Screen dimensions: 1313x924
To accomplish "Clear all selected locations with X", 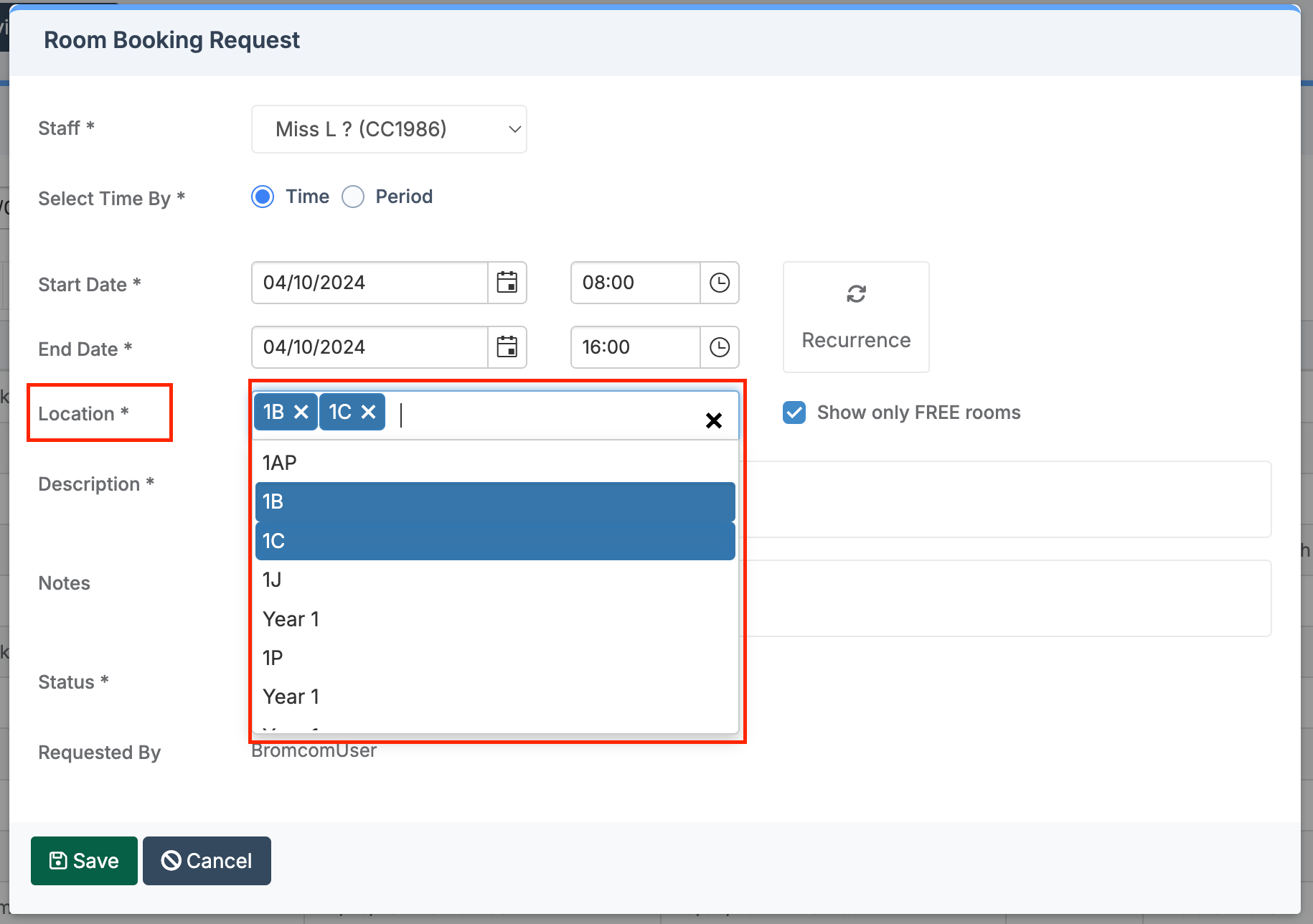I will click(x=713, y=420).
